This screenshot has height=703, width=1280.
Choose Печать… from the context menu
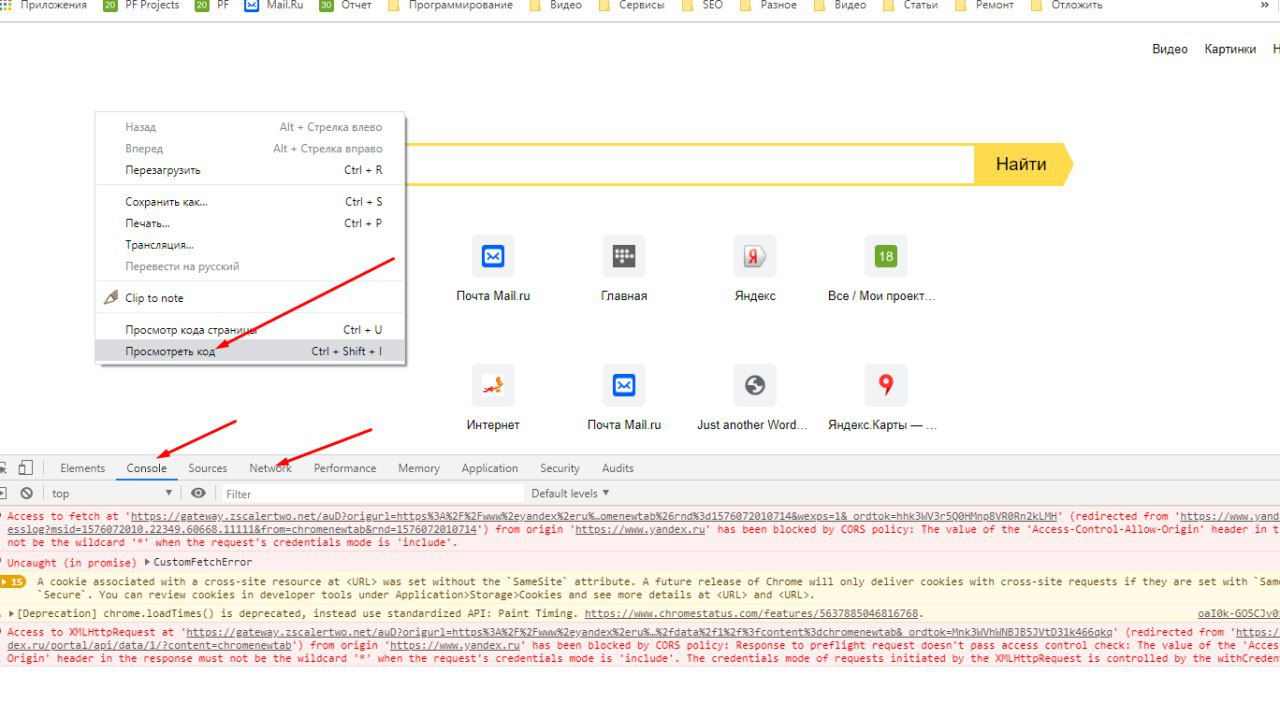(250, 223)
